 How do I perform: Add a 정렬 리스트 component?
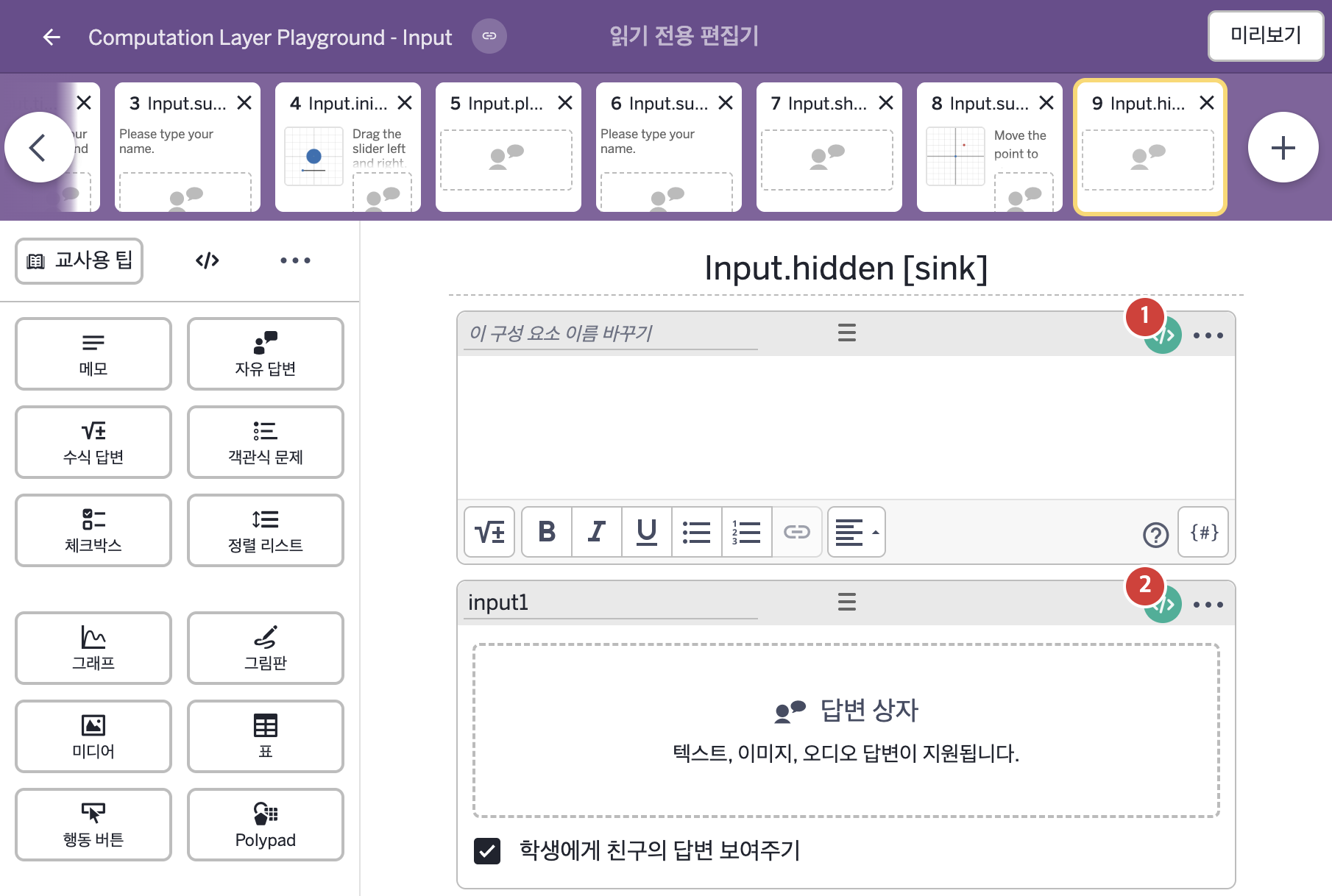(x=266, y=530)
